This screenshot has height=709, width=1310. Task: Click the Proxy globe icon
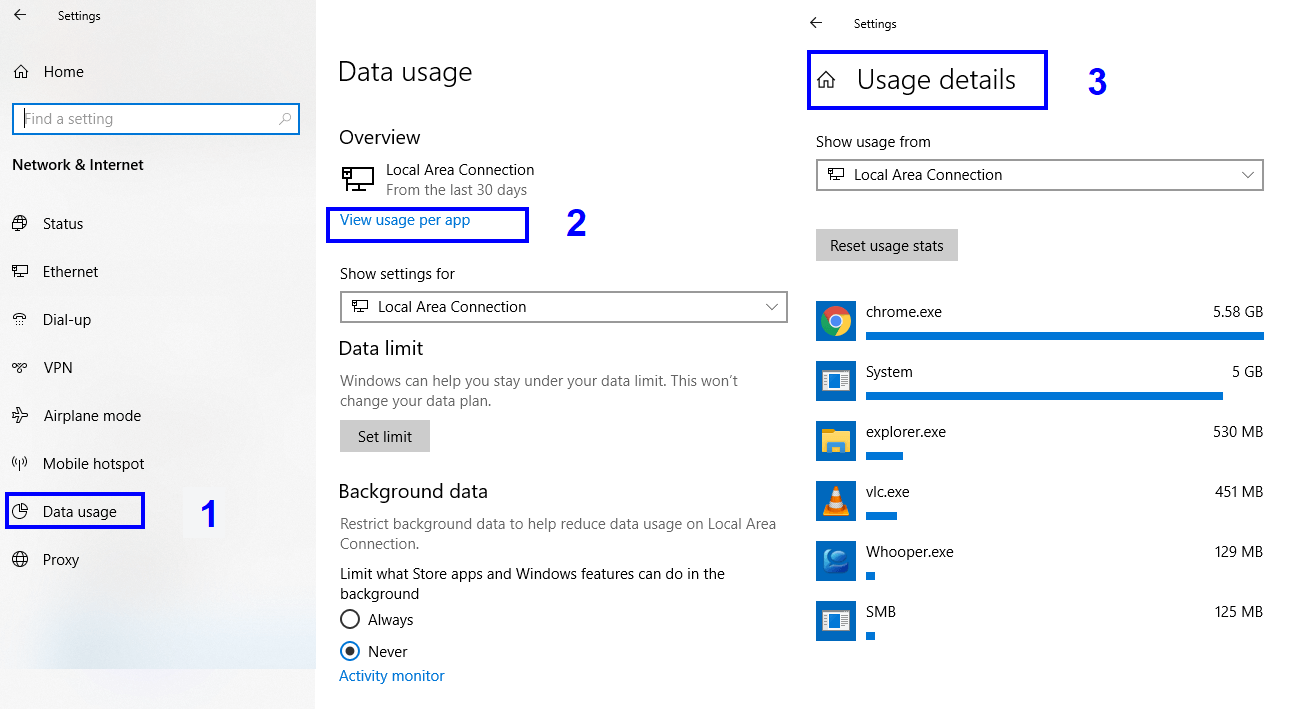click(x=20, y=559)
